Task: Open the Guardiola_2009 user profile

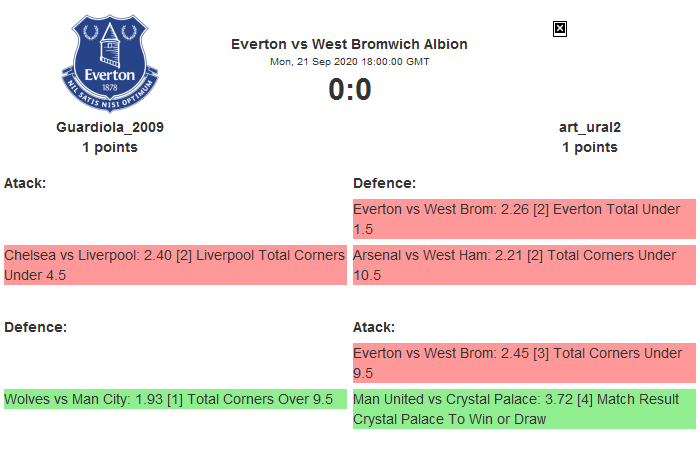Action: coord(110,127)
